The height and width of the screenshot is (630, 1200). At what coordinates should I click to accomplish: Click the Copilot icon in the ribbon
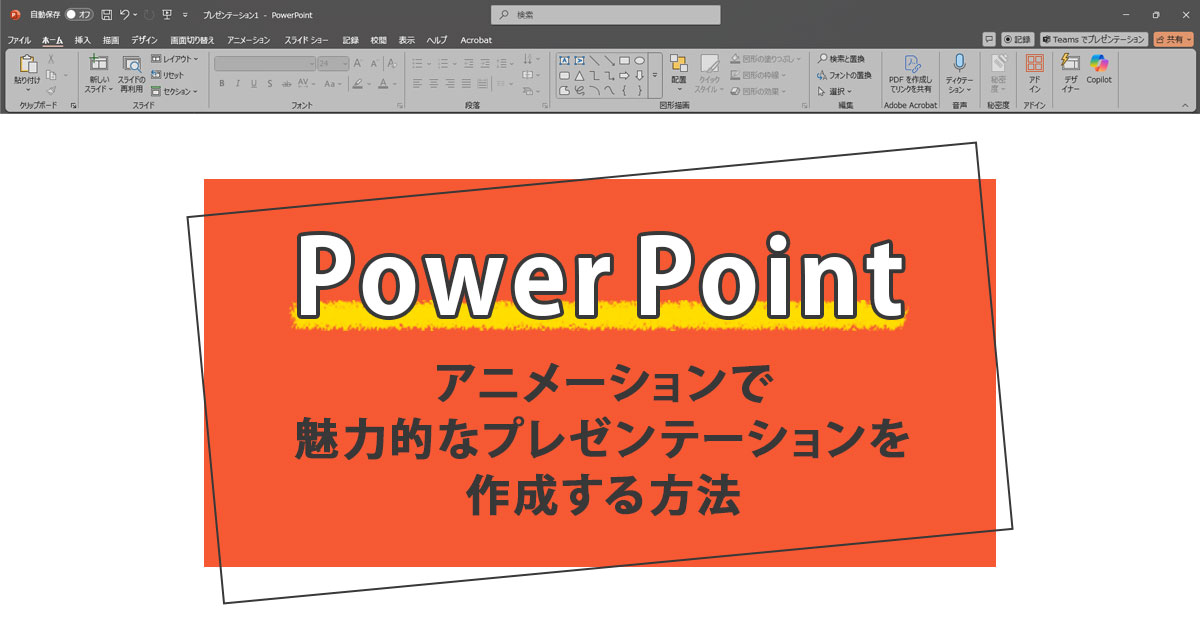tap(1099, 64)
